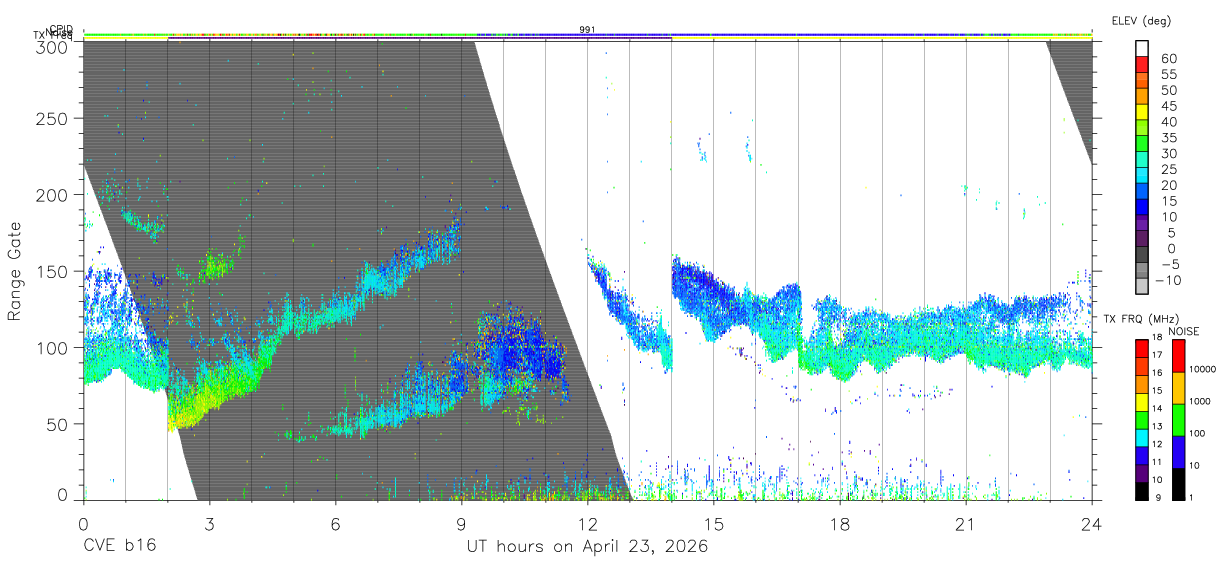Click the 45 tick label on ELEV colorbar
Viewport: 1228px width, 567px height.
click(1170, 105)
